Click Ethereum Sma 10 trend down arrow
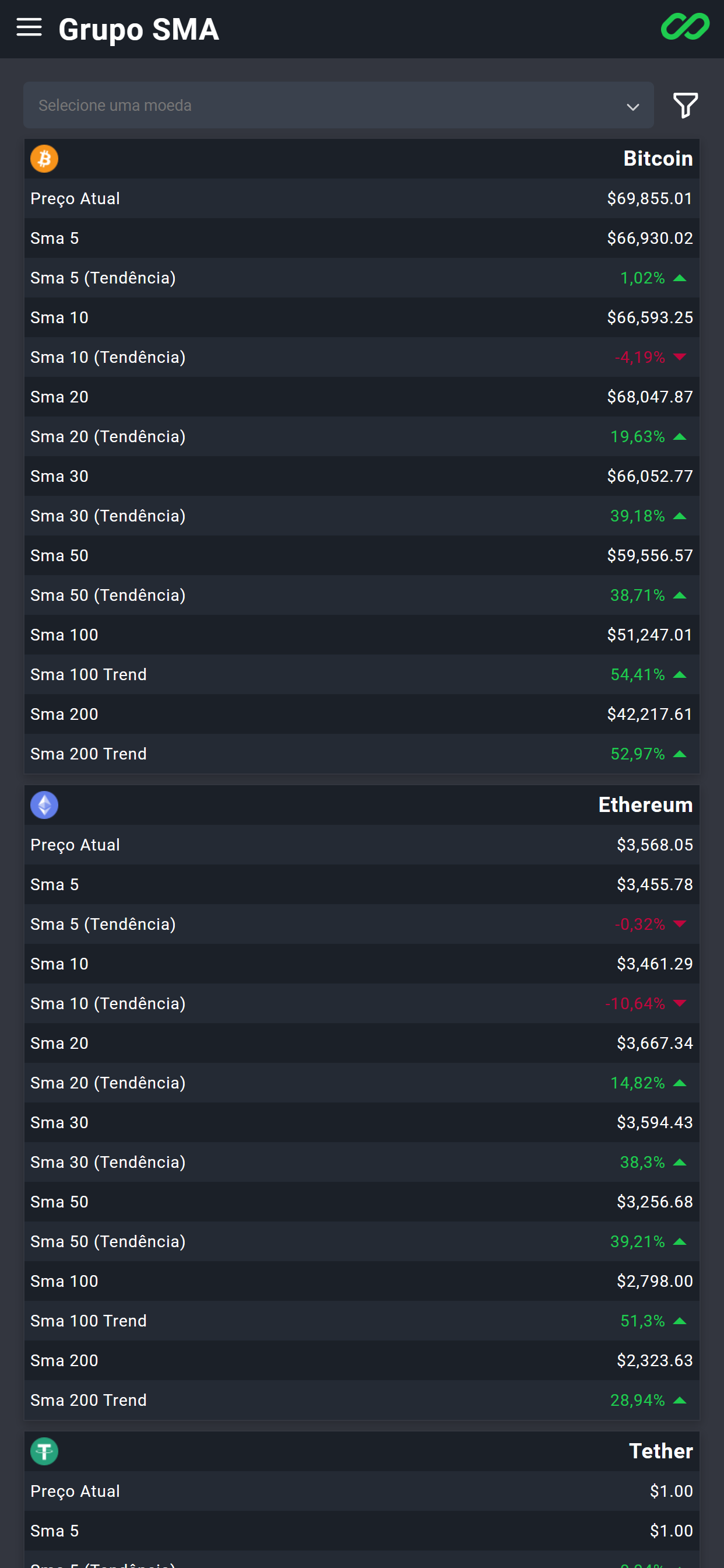Viewport: 724px width, 1568px height. 680,1004
